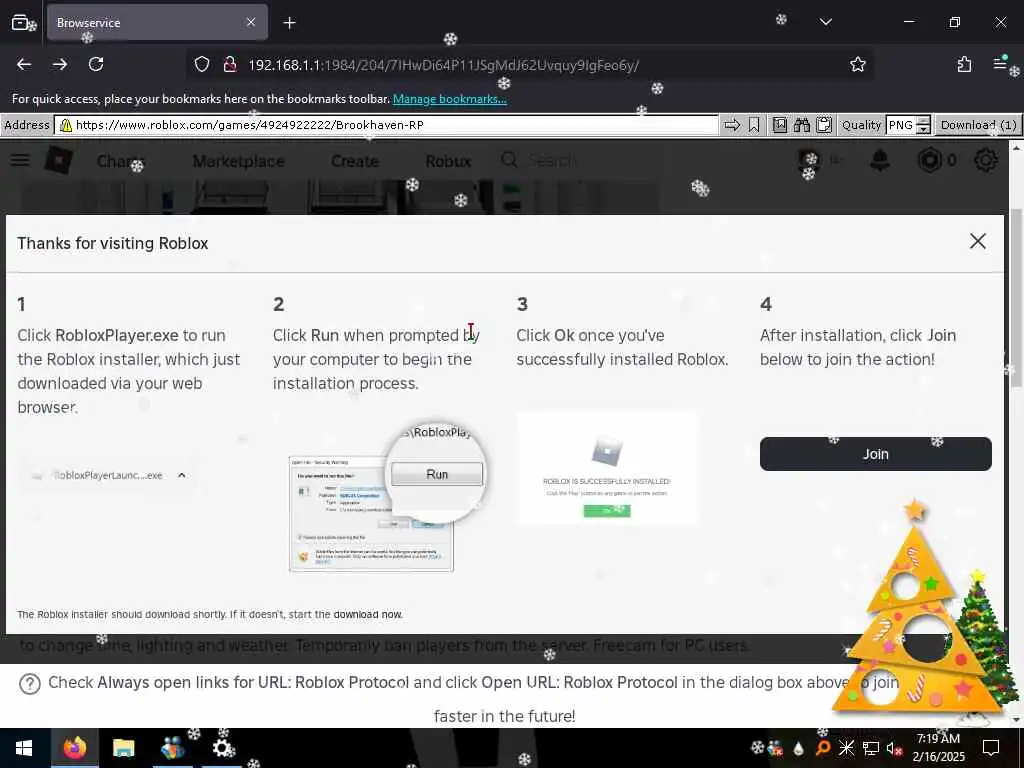Click the clipboard icon in Browservice bar

click(824, 125)
